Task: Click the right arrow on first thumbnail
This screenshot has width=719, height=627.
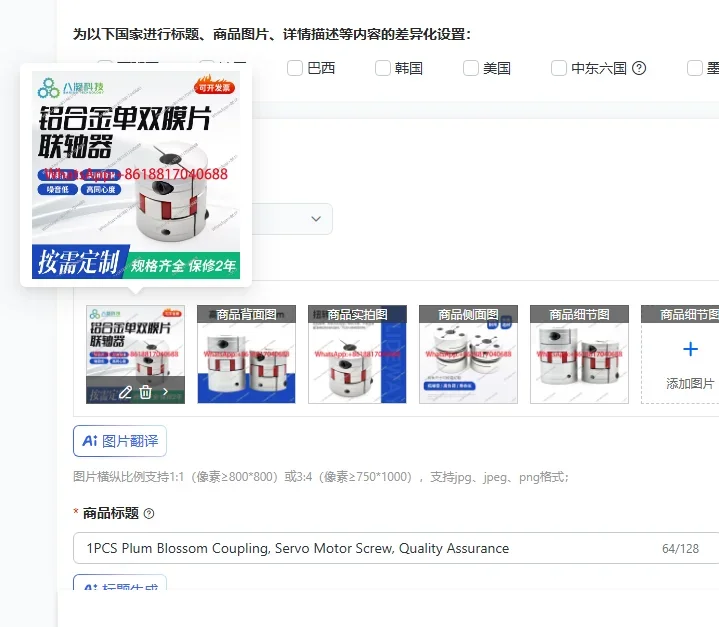Action: pyautogui.click(x=166, y=392)
